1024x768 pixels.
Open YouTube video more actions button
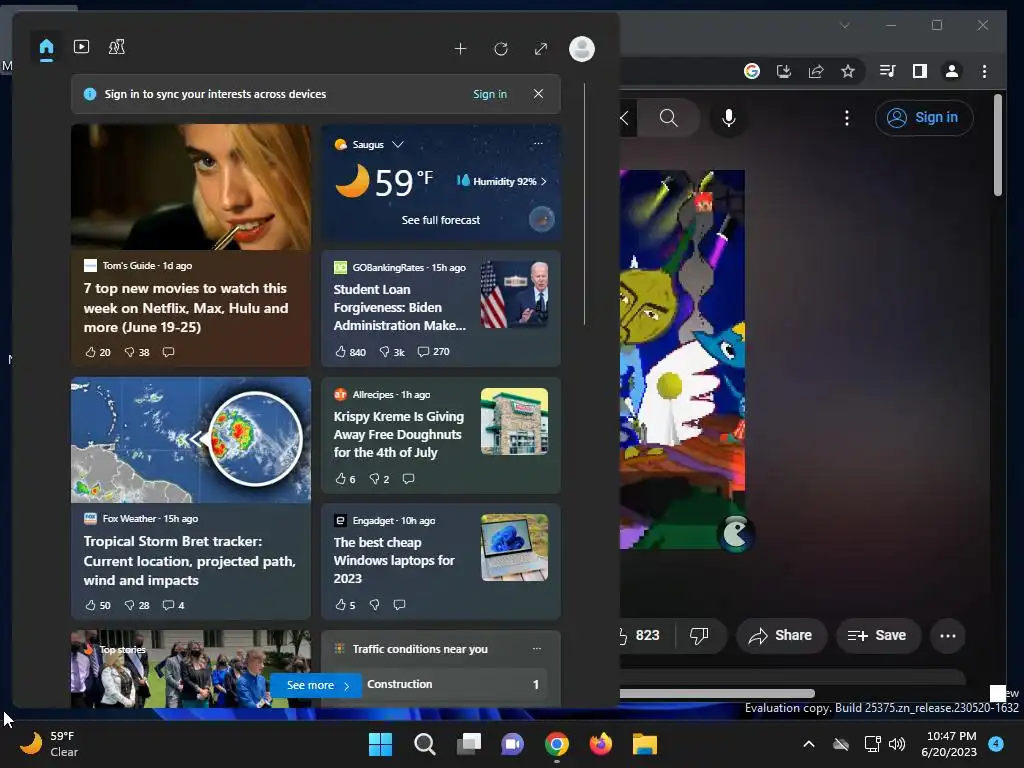[x=948, y=635]
